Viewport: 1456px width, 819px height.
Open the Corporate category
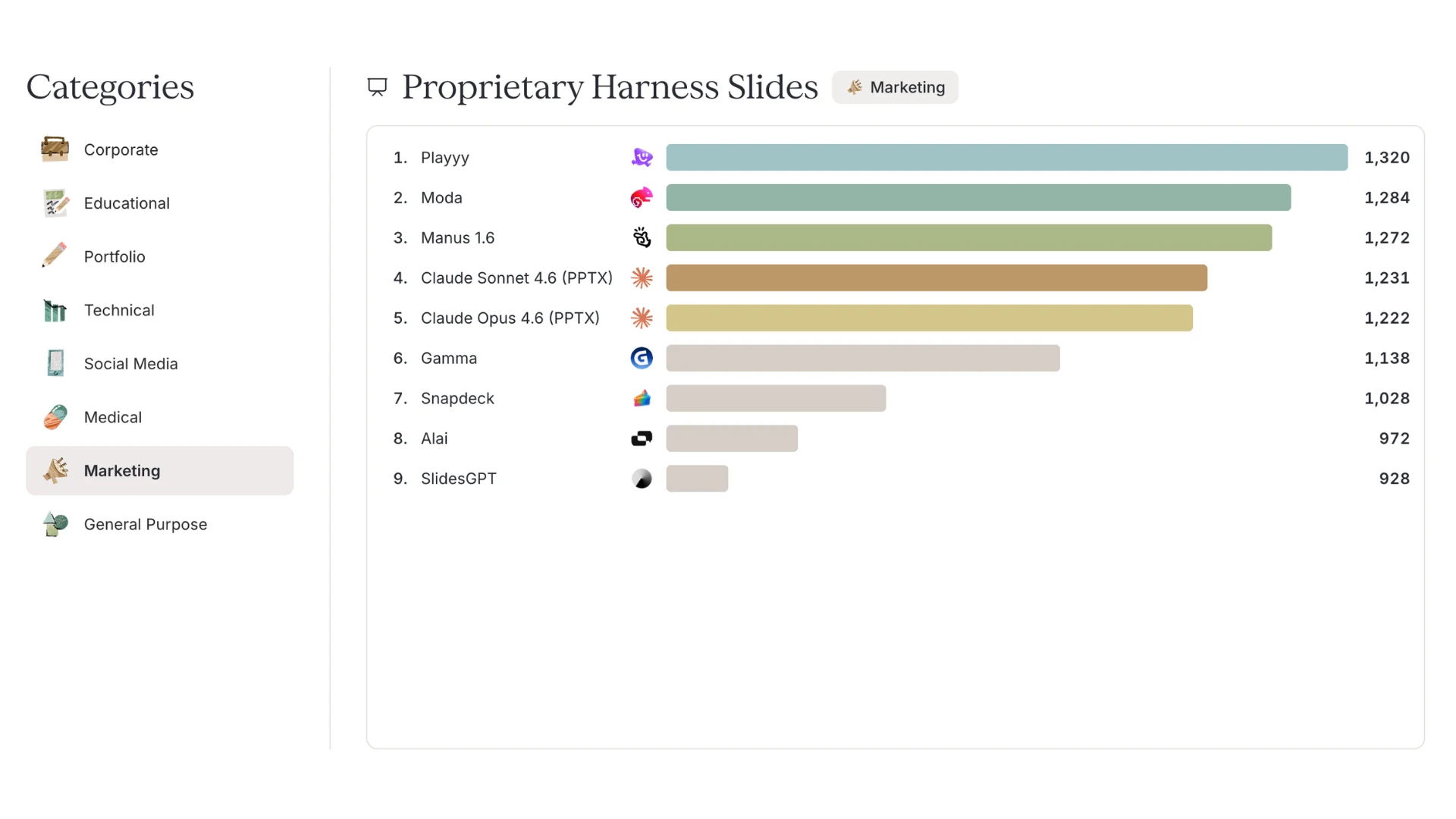pos(159,149)
